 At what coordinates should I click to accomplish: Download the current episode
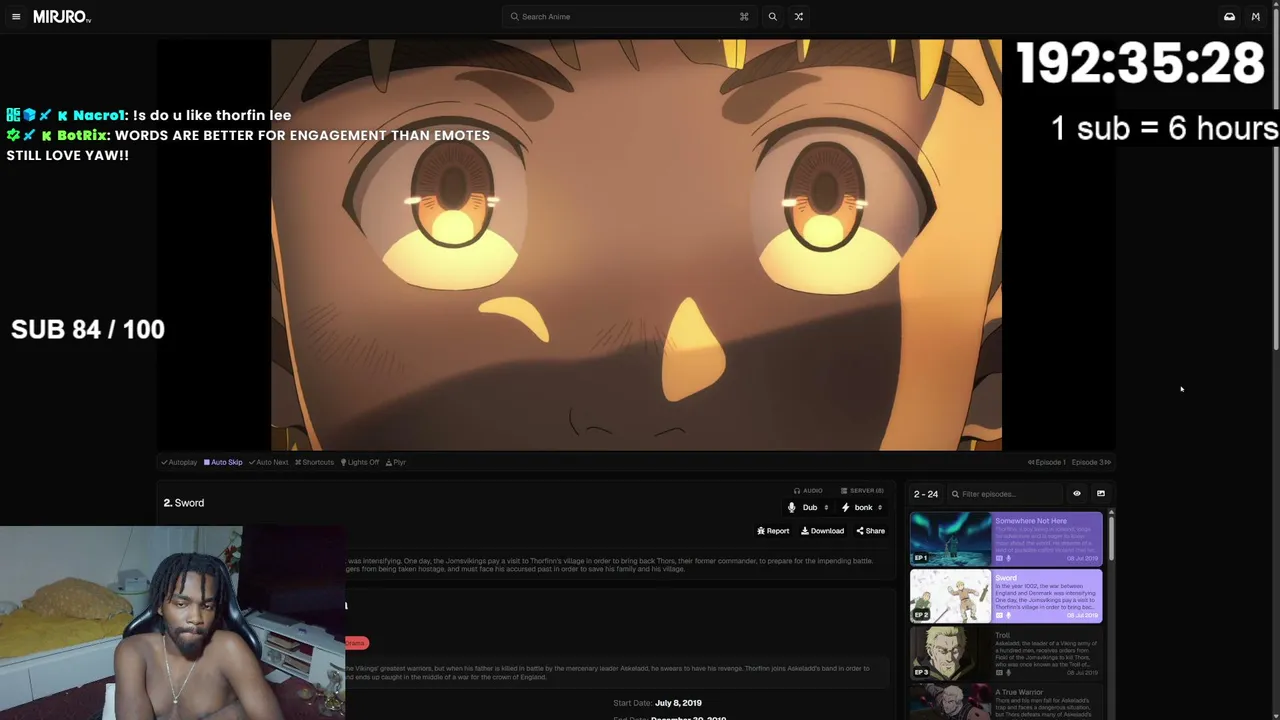point(822,531)
